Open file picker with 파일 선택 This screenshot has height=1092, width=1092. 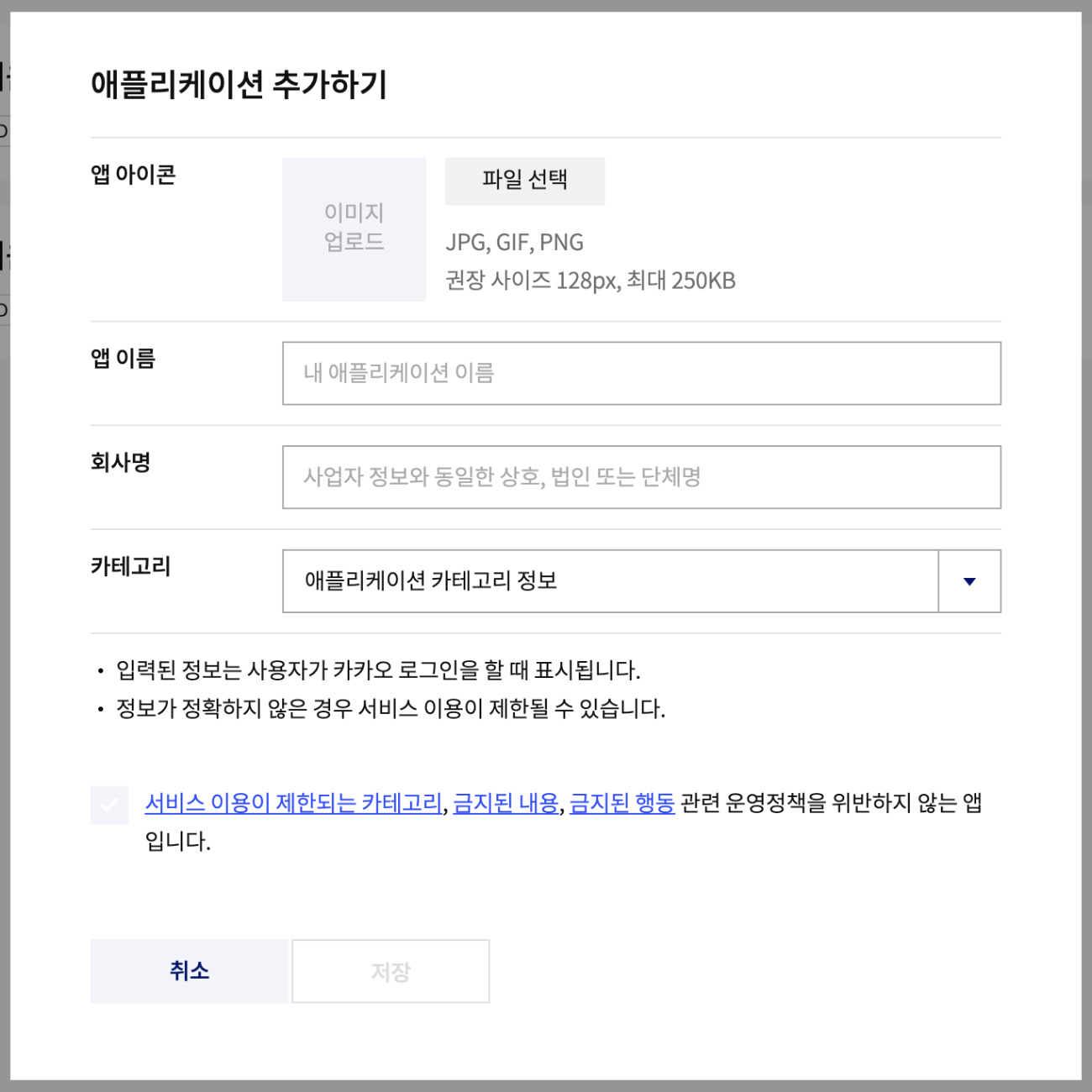[x=525, y=181]
